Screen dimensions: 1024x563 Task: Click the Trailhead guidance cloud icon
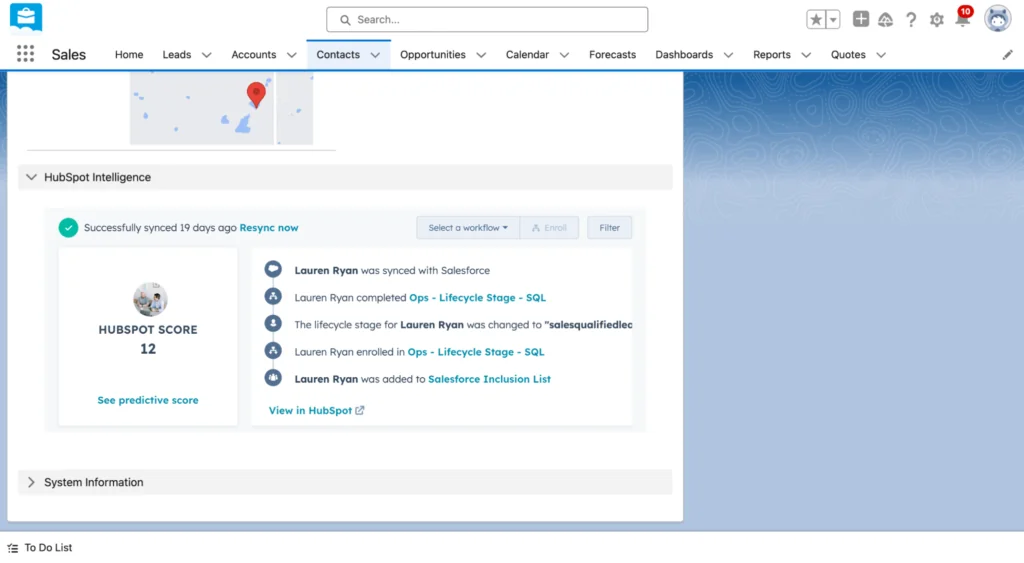pyautogui.click(x=886, y=20)
